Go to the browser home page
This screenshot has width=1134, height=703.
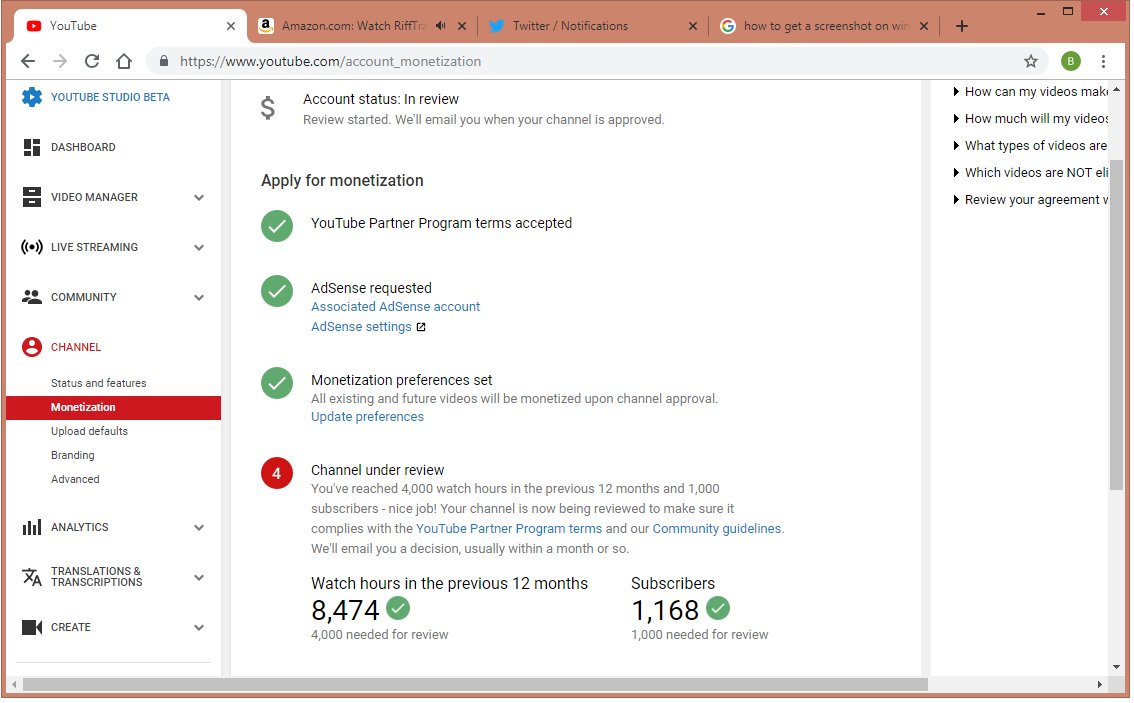point(124,61)
